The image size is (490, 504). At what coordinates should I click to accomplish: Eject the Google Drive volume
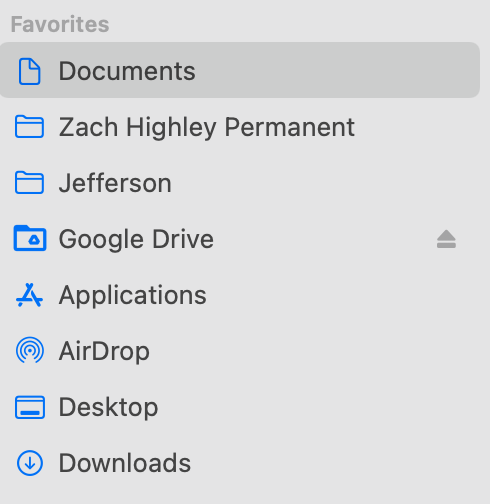(446, 239)
